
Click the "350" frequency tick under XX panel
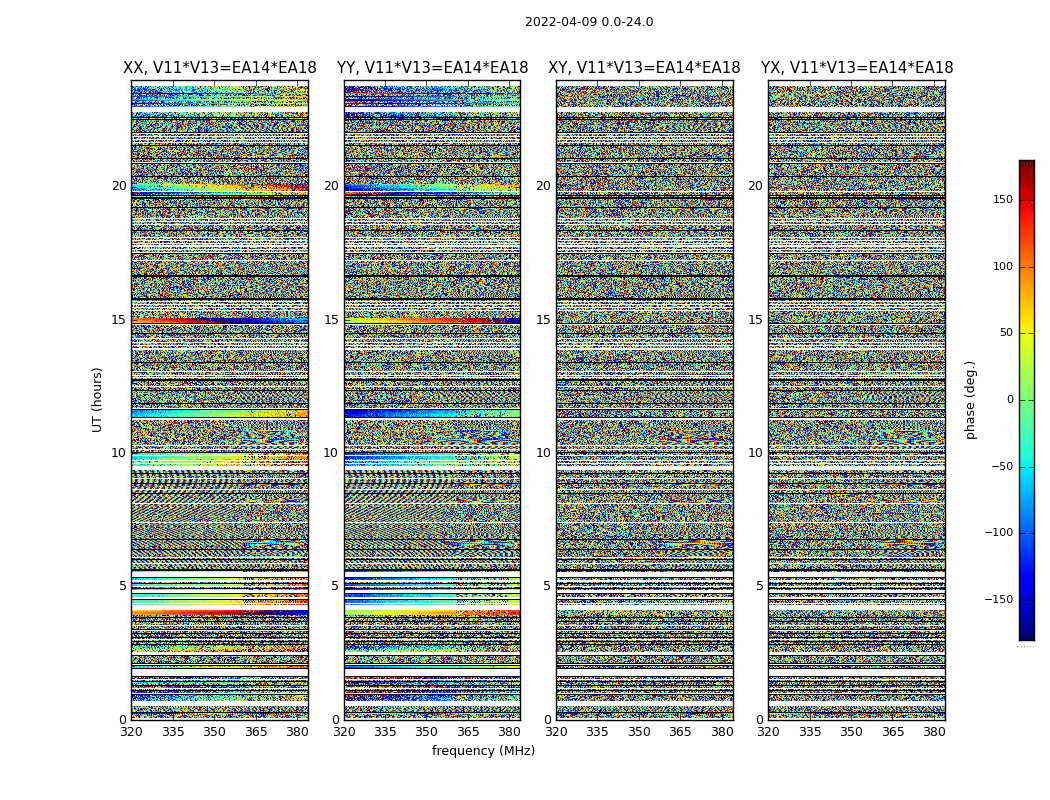[215, 732]
